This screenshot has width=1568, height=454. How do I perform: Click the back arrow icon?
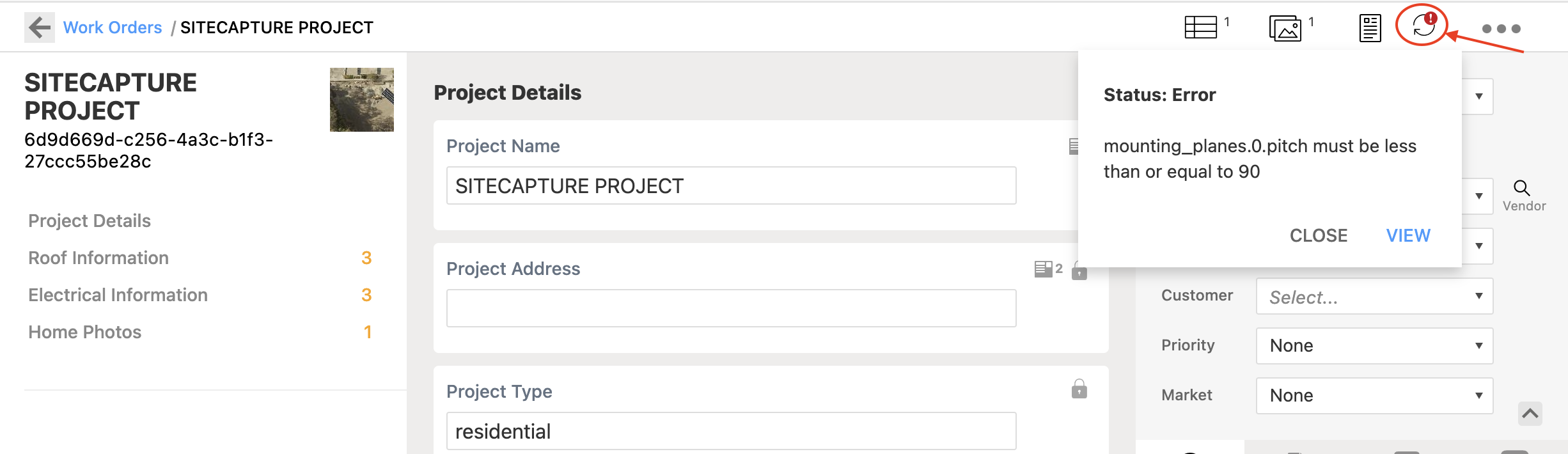point(40,27)
